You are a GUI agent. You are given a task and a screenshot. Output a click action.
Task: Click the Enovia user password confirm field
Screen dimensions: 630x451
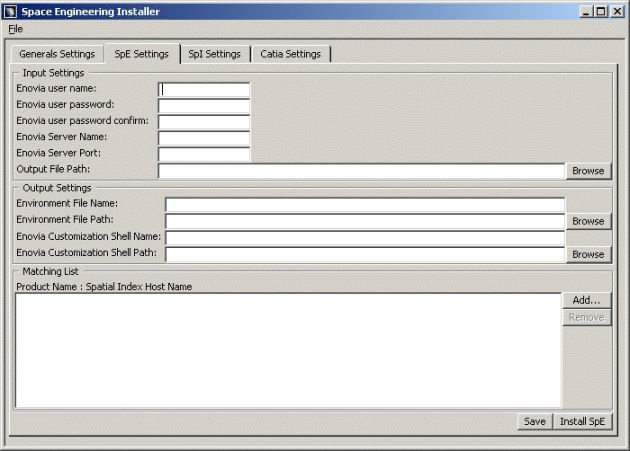[204, 122]
